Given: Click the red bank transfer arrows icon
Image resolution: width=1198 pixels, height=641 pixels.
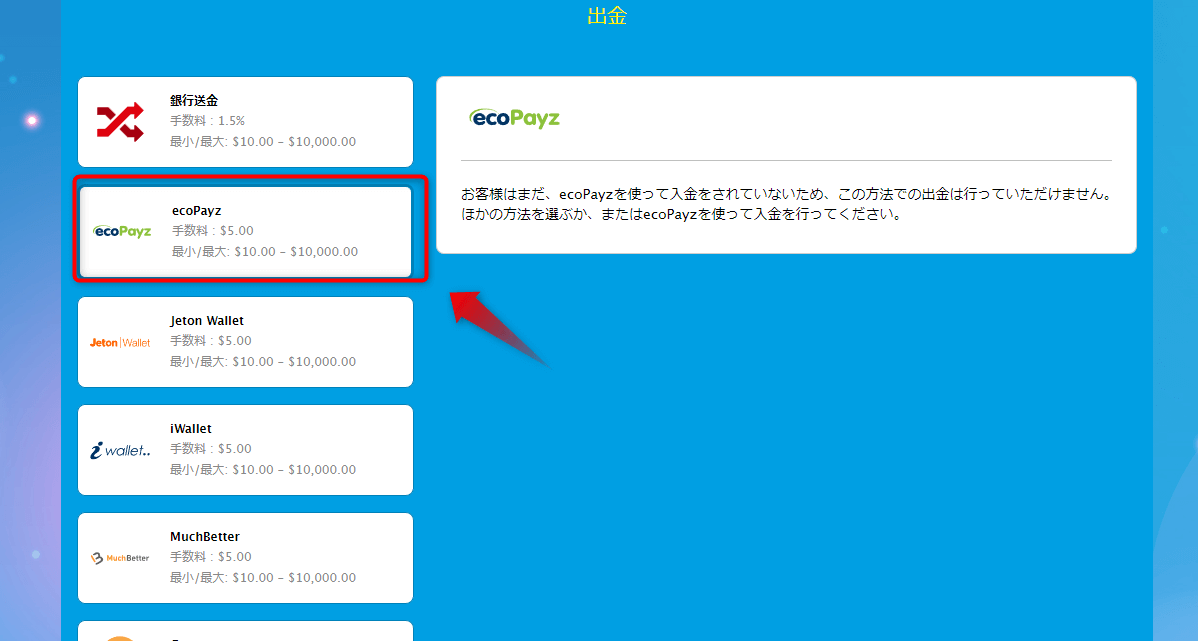Looking at the screenshot, I should 120,122.
